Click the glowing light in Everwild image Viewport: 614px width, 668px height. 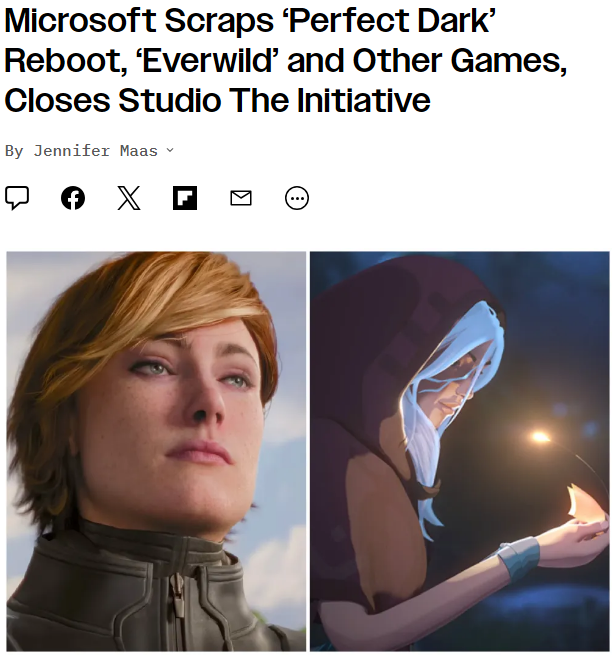pos(540,436)
